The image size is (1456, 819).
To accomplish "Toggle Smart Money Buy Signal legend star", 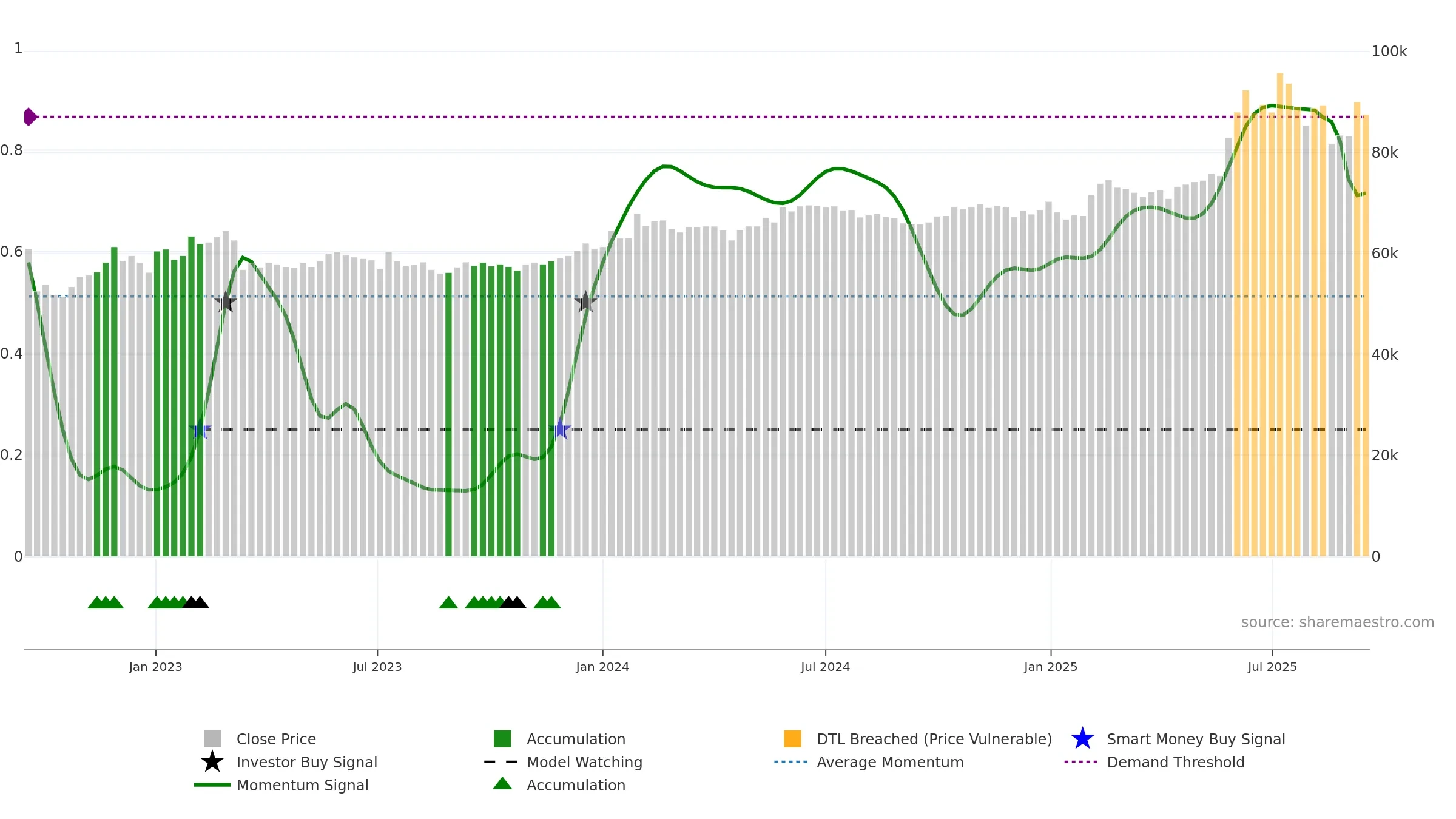I will pos(1082,739).
